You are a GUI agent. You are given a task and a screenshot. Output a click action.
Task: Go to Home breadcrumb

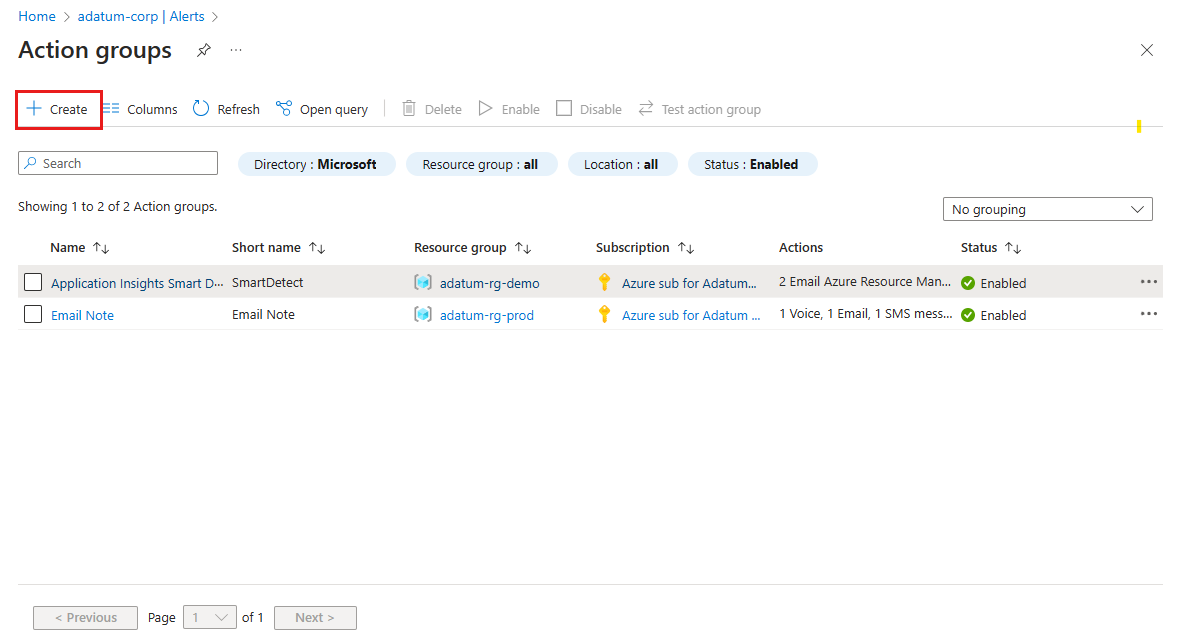point(37,17)
